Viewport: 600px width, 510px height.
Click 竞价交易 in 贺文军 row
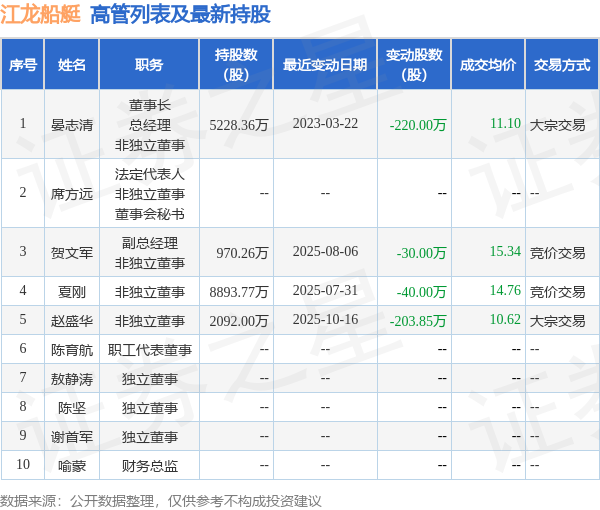pyautogui.click(x=558, y=253)
